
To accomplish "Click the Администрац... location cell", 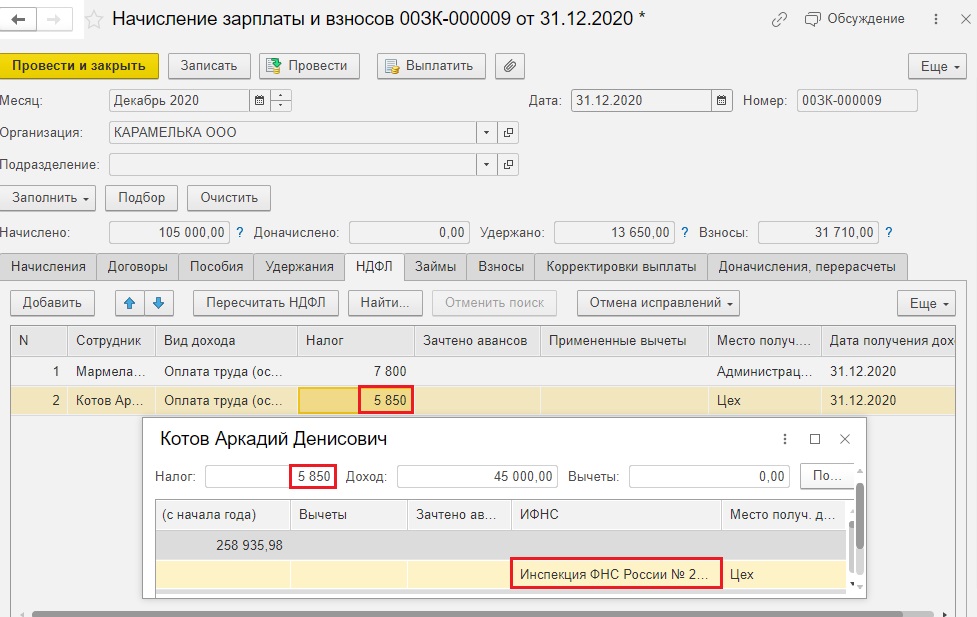I will (765, 371).
